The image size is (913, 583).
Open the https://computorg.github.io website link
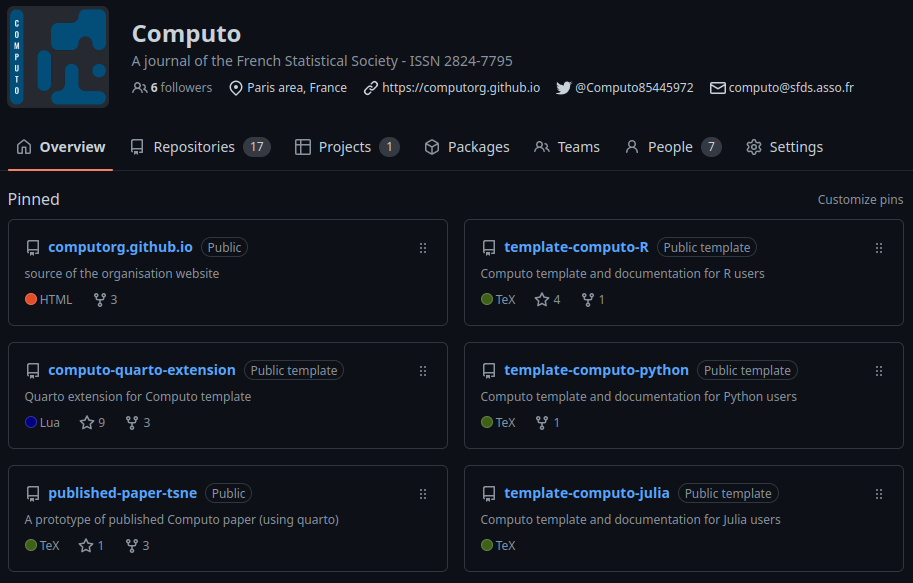461,87
